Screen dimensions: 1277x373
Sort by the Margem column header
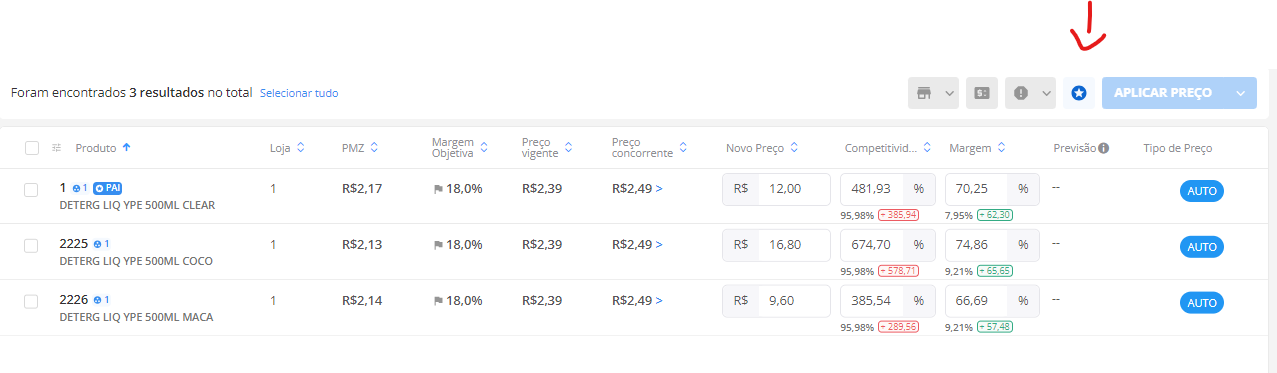[975, 148]
